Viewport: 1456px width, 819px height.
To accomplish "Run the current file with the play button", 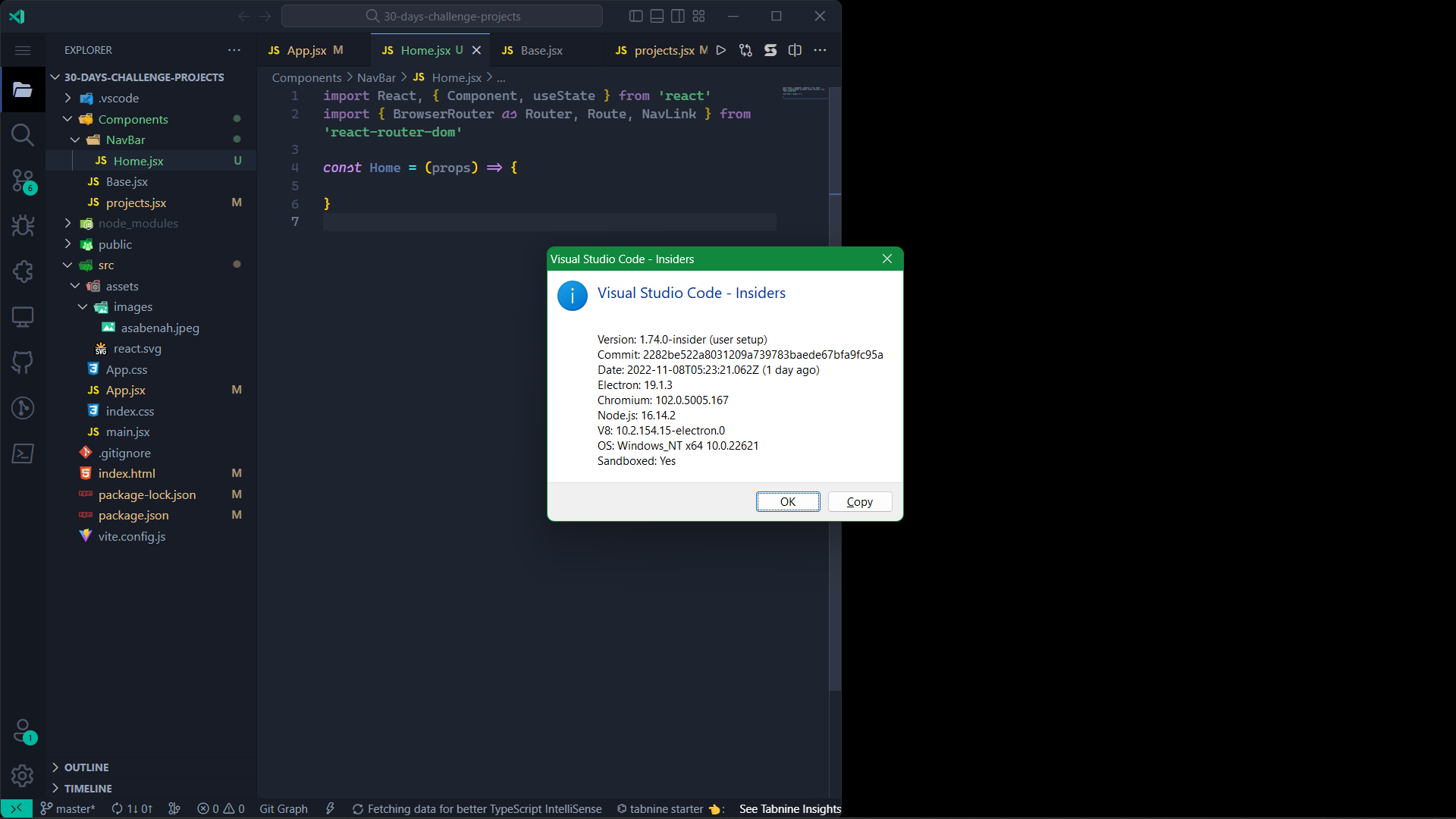I will click(x=720, y=50).
